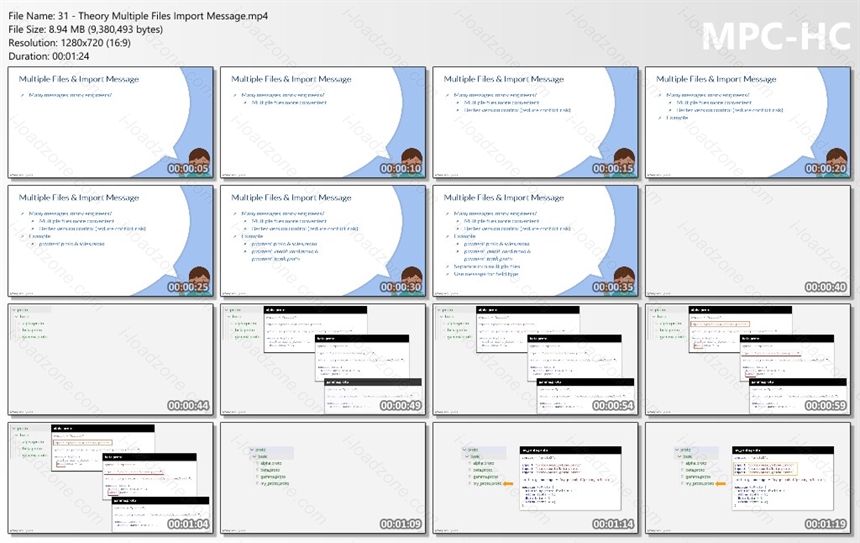
Task: Select alpha.proto file in the 00:01:09 thumbnail
Action: tap(271, 463)
